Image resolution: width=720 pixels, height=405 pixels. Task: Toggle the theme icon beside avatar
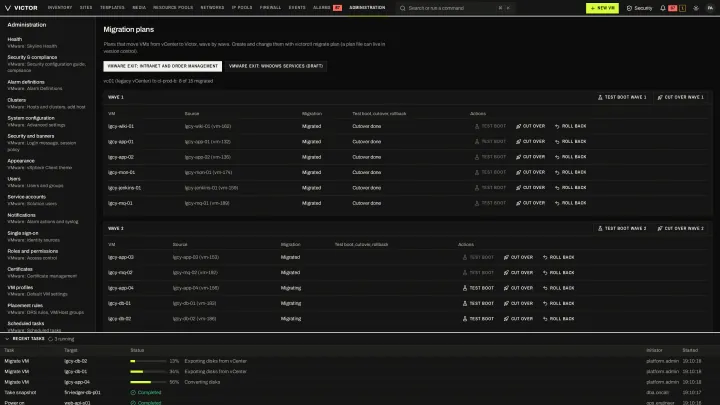coord(696,8)
